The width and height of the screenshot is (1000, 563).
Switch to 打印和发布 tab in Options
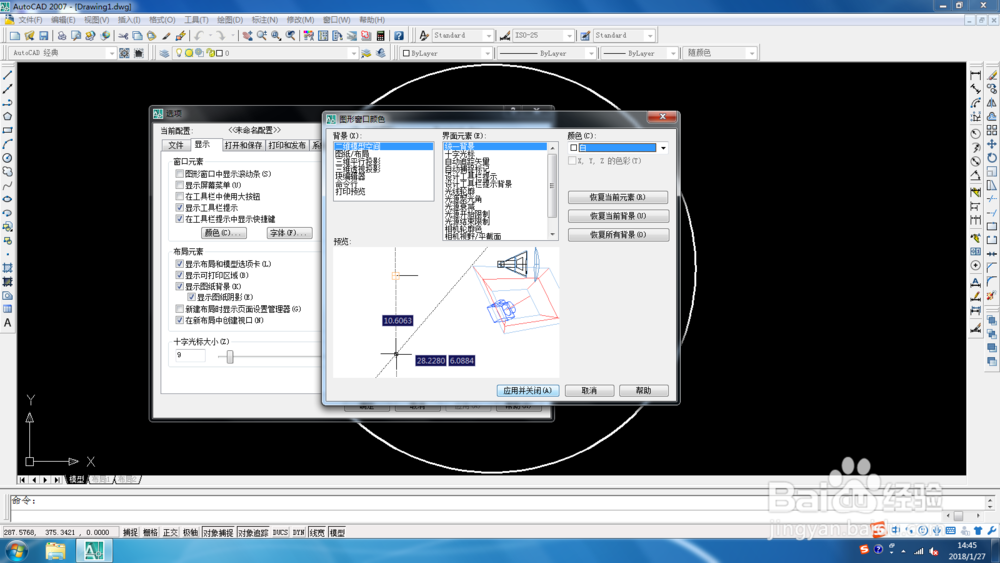(287, 145)
